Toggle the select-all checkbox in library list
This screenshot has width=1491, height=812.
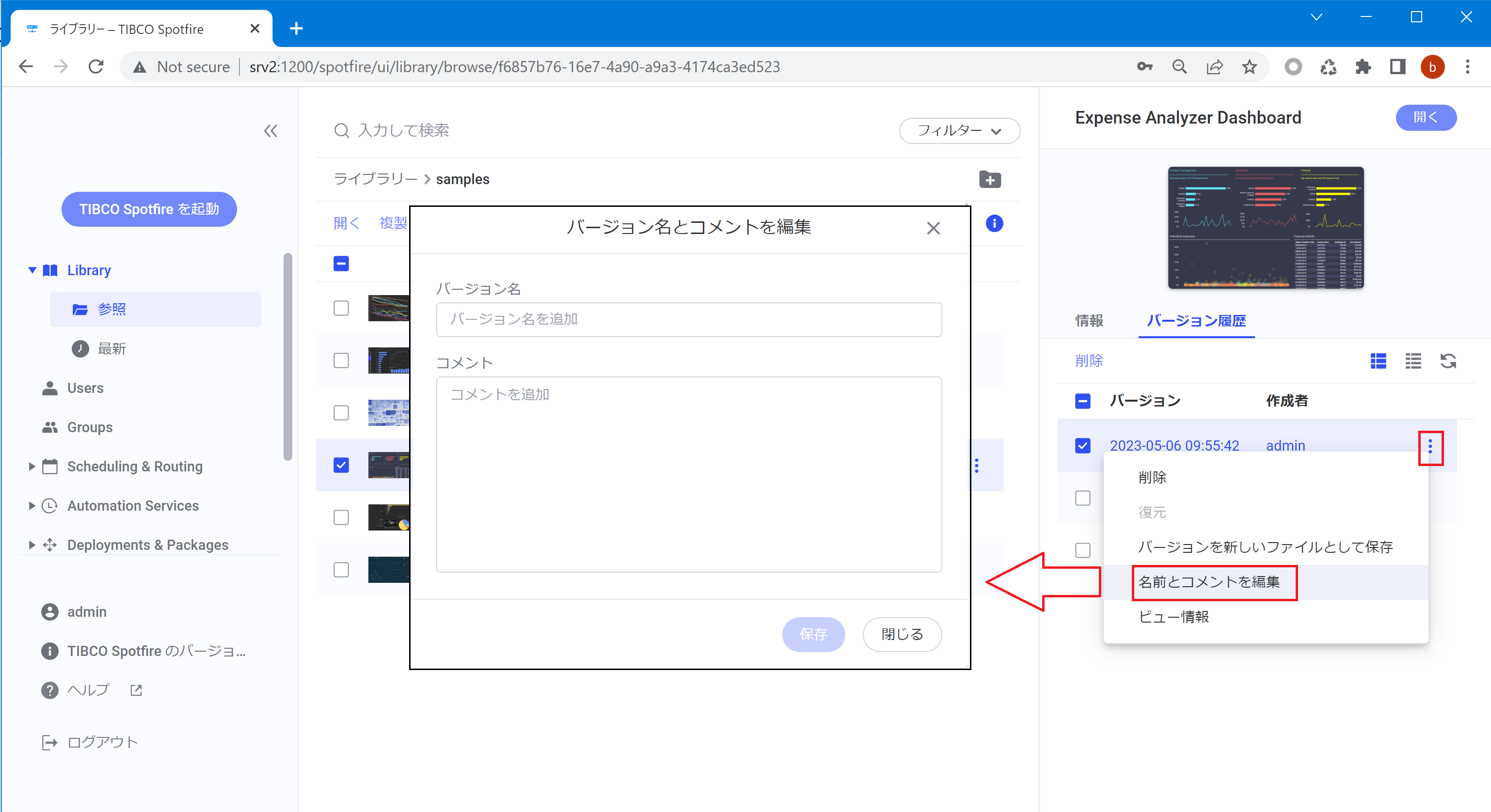coord(341,264)
